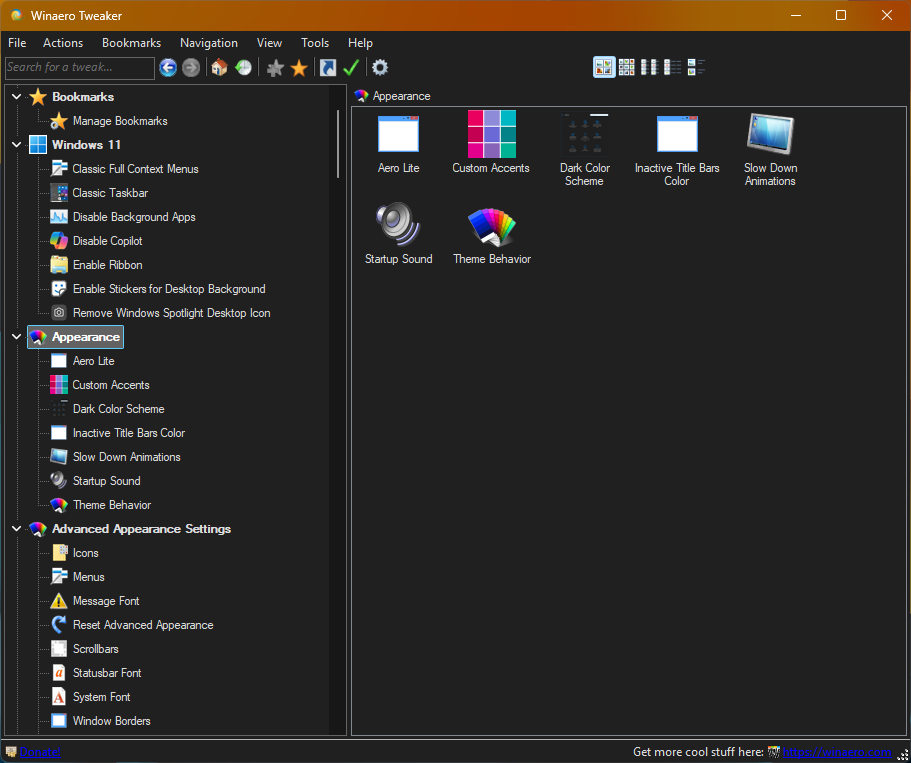Switch to the third view mode icon
This screenshot has width=911, height=763.
point(649,67)
